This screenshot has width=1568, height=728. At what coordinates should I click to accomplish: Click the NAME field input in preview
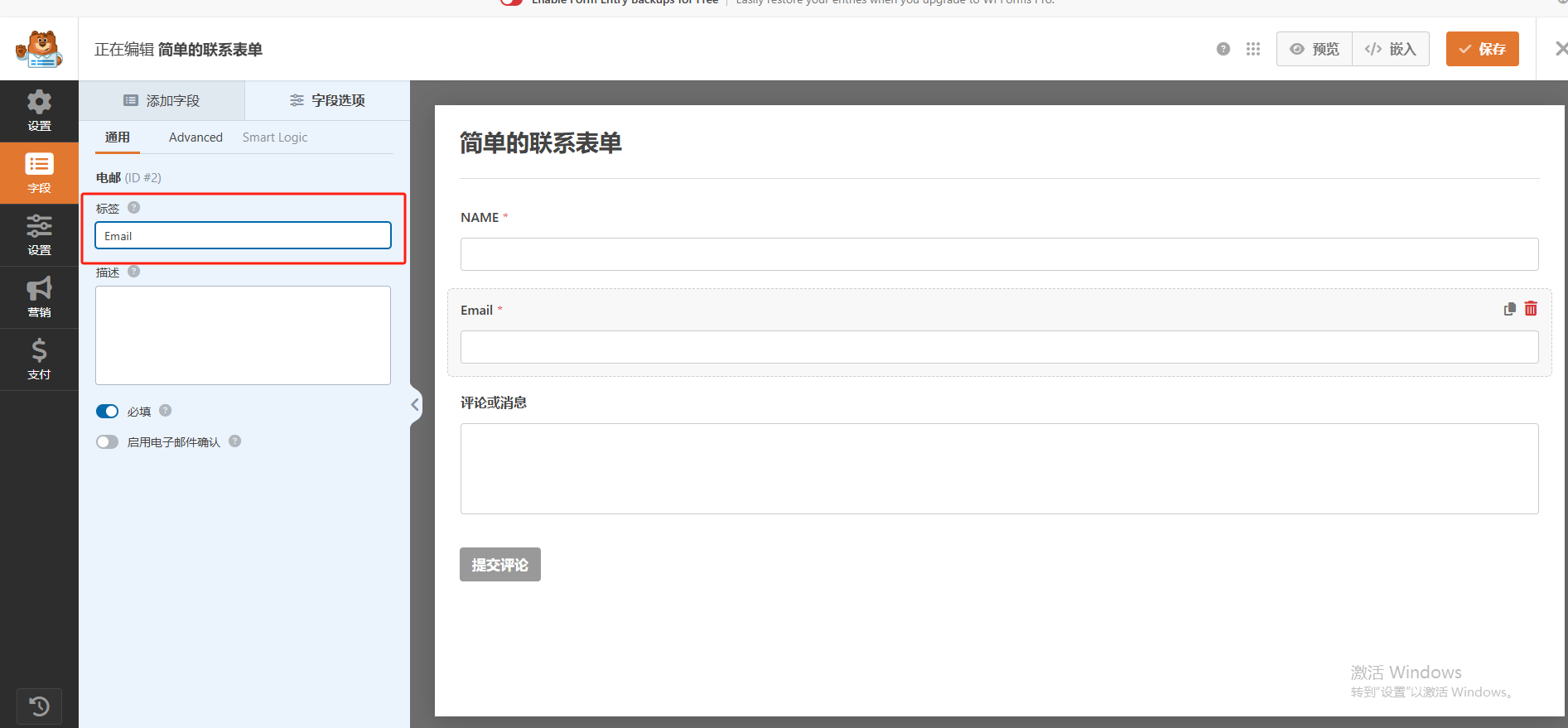(999, 254)
